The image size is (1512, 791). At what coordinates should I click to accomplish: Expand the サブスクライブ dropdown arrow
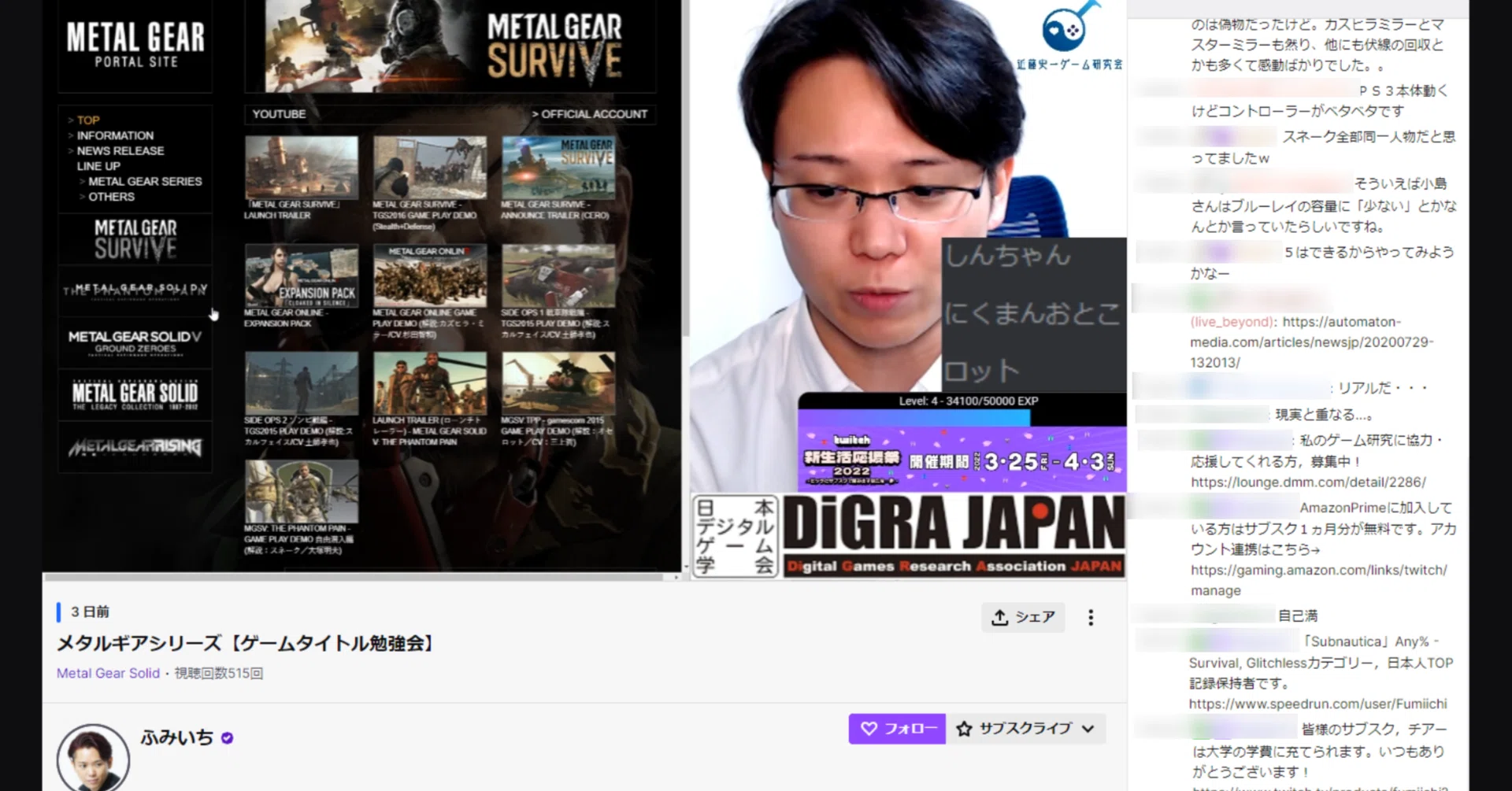[x=1088, y=729]
